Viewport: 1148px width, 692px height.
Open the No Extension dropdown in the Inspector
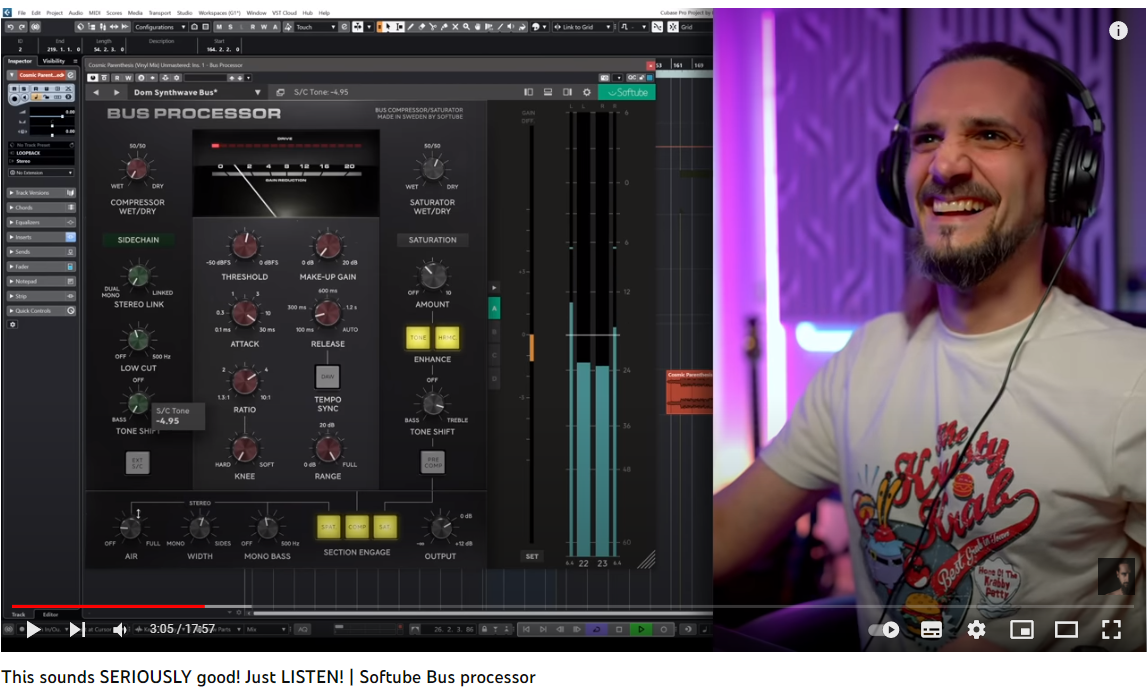pos(40,172)
